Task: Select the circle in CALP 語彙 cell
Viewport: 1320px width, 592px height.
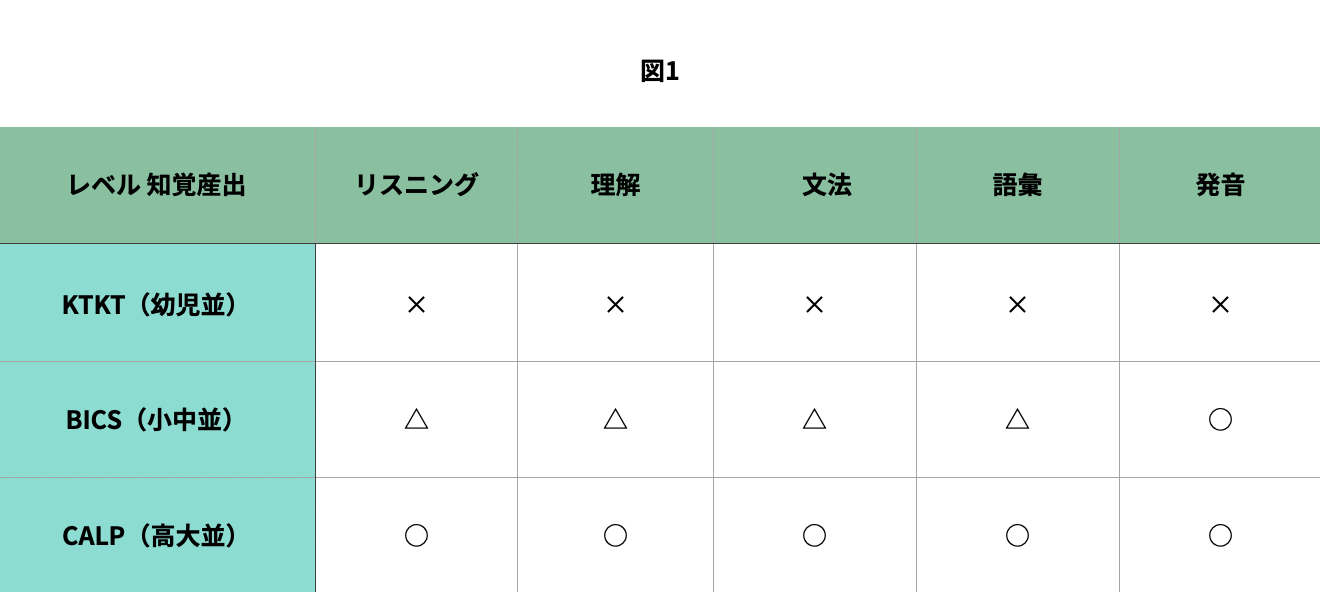Action: point(1017,535)
